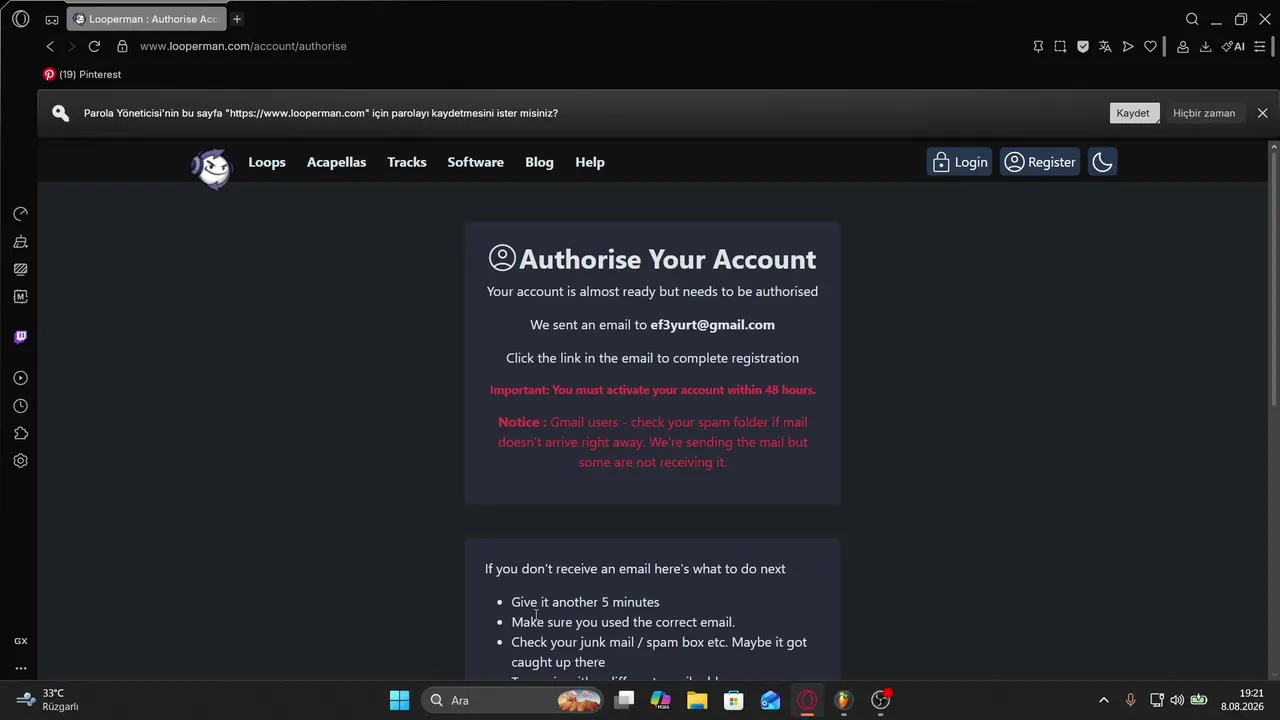Click the Looperman mascot logo
This screenshot has width=1280, height=720.
click(x=211, y=167)
